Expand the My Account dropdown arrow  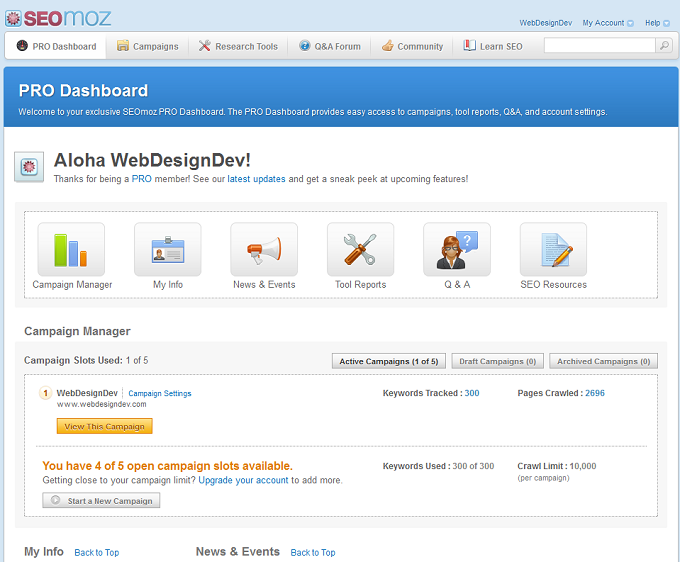(x=631, y=23)
